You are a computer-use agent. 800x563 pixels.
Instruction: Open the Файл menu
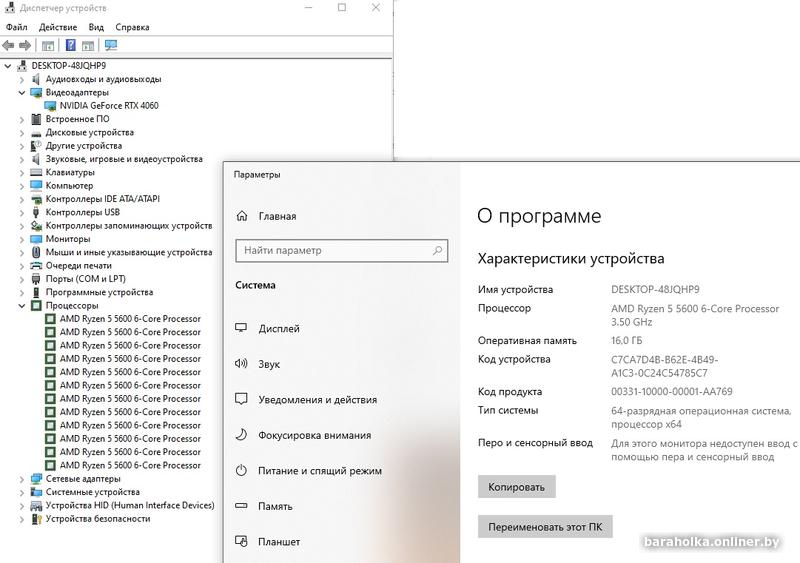click(x=16, y=27)
